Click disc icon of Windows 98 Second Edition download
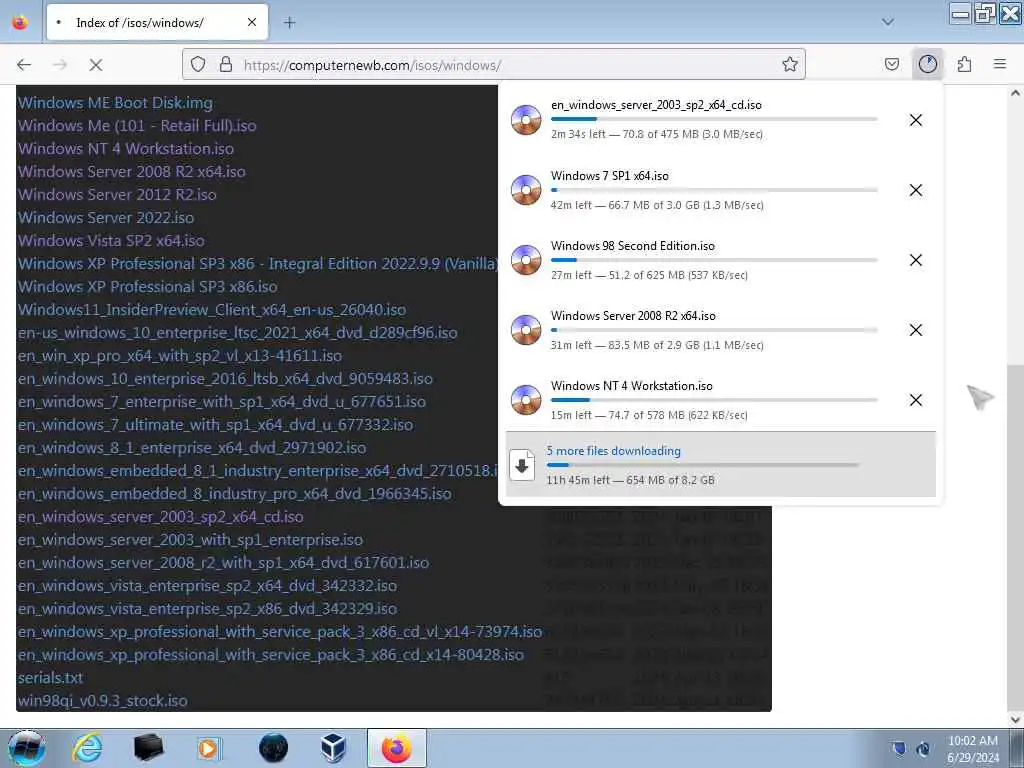Image resolution: width=1024 pixels, height=768 pixels. [x=526, y=260]
